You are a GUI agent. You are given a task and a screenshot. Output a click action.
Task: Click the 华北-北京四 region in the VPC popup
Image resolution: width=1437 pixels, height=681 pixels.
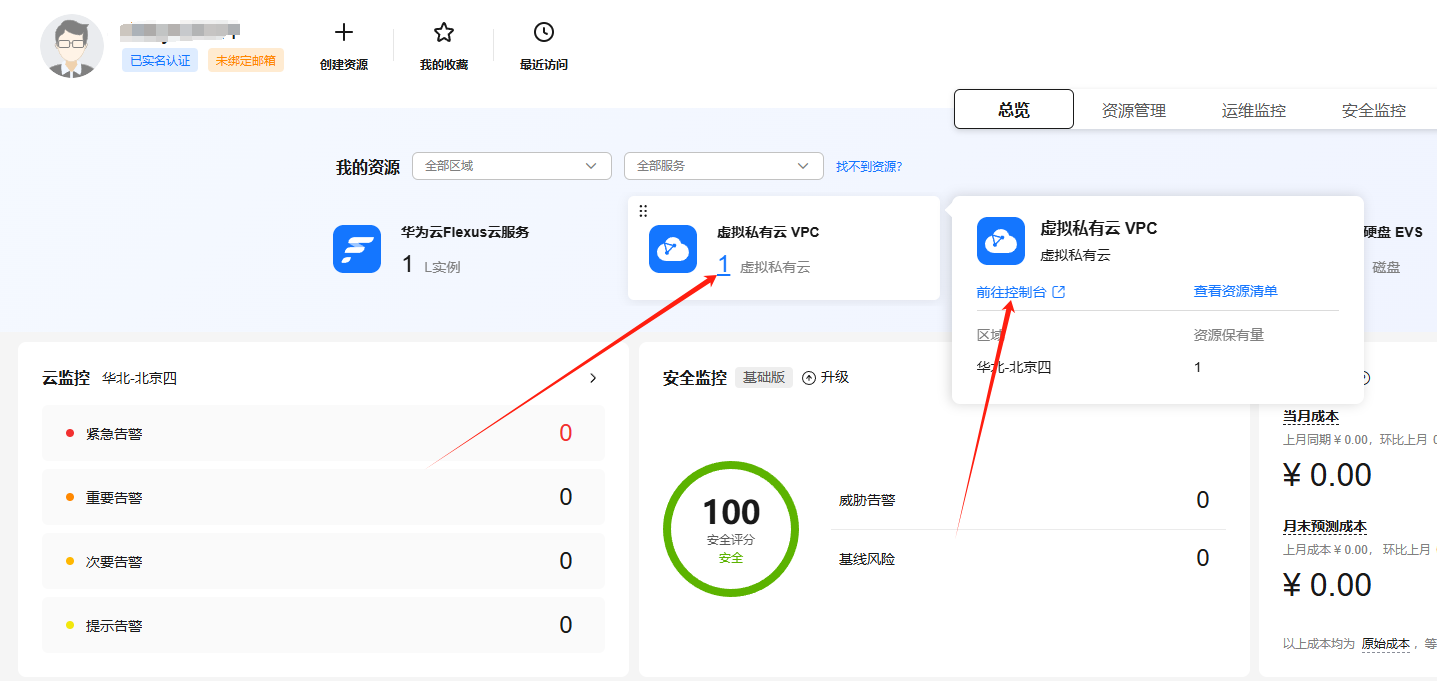[x=1014, y=367]
